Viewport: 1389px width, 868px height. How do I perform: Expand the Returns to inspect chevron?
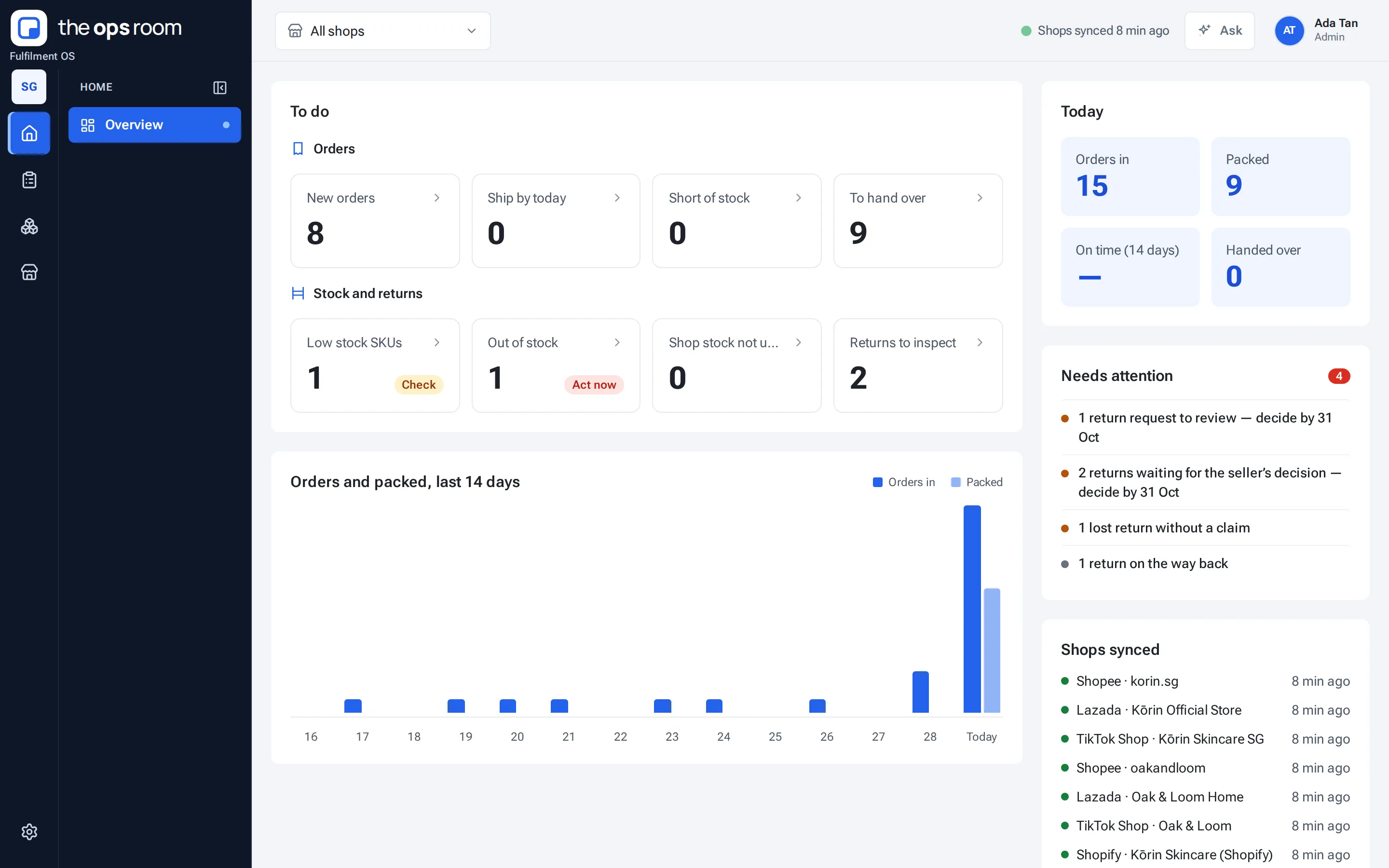[x=980, y=342]
